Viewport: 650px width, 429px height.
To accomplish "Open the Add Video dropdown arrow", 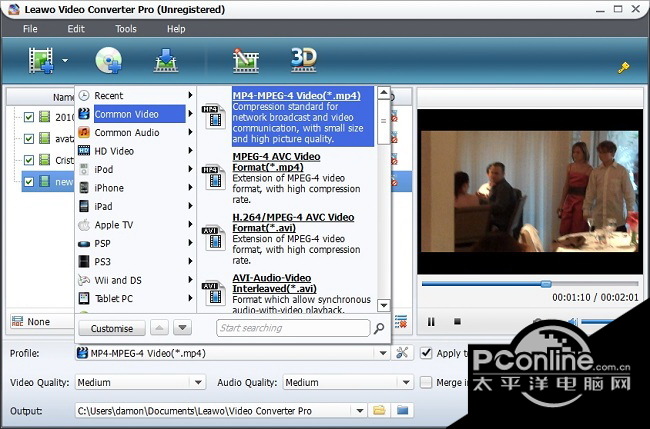I will coord(65,61).
